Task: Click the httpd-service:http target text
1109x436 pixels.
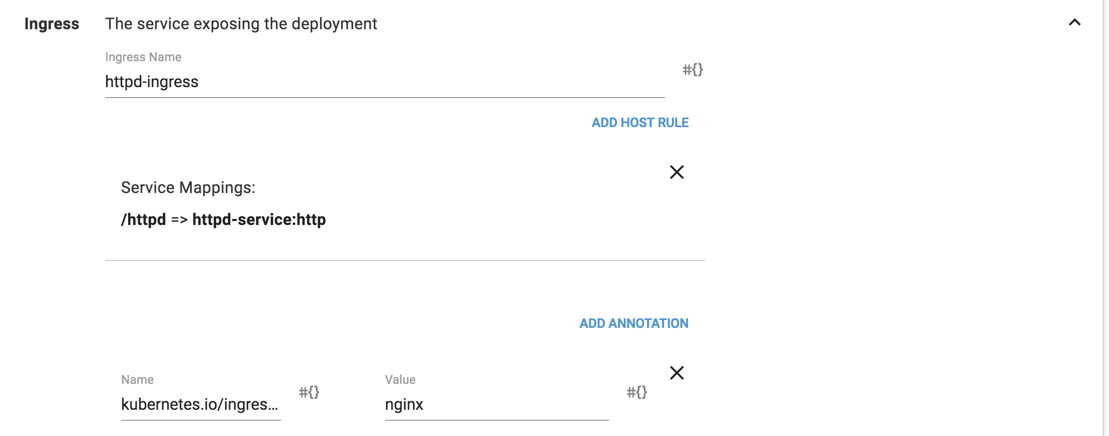Action: coord(259,220)
